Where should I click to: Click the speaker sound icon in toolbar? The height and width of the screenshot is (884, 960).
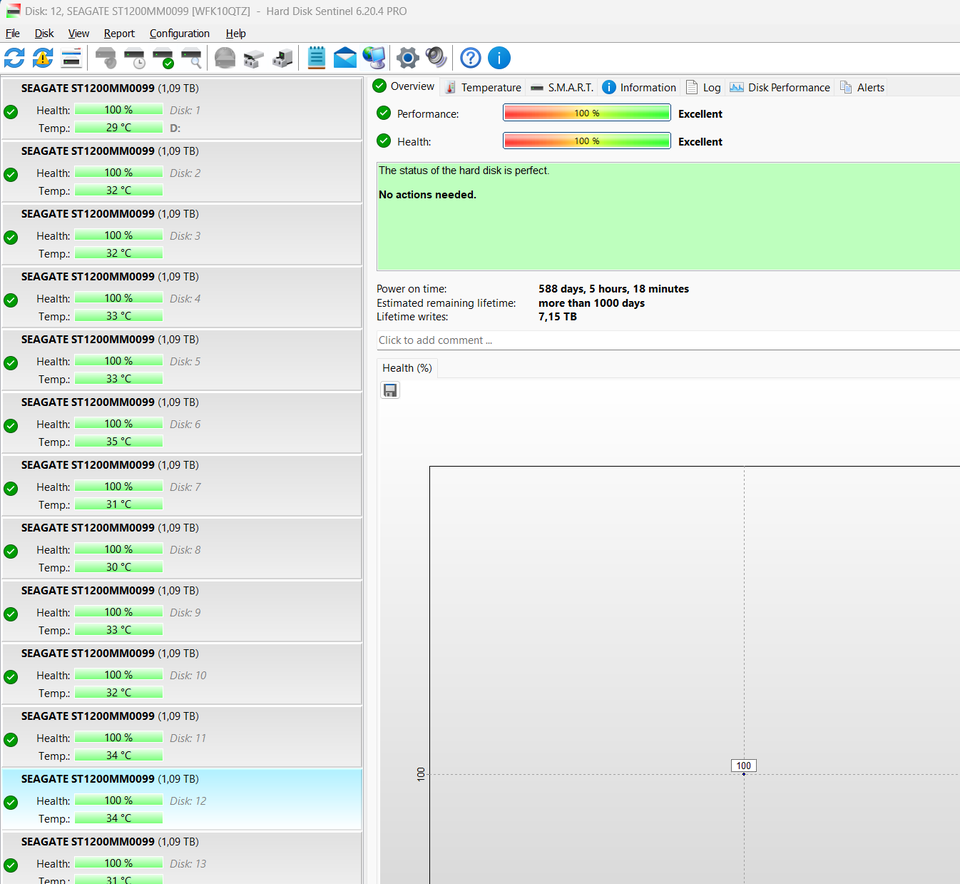pos(436,58)
